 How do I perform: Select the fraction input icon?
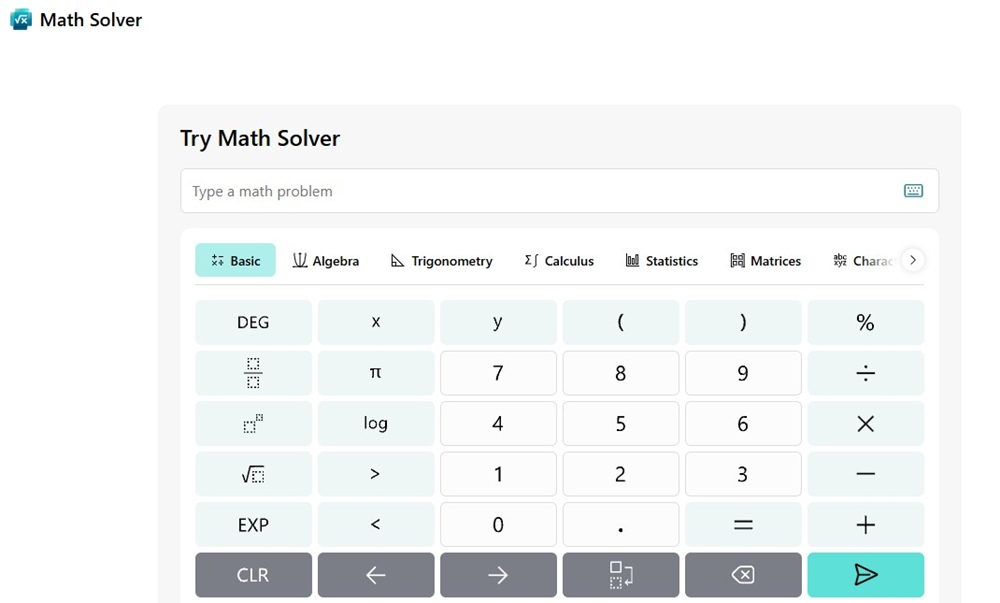coord(253,372)
